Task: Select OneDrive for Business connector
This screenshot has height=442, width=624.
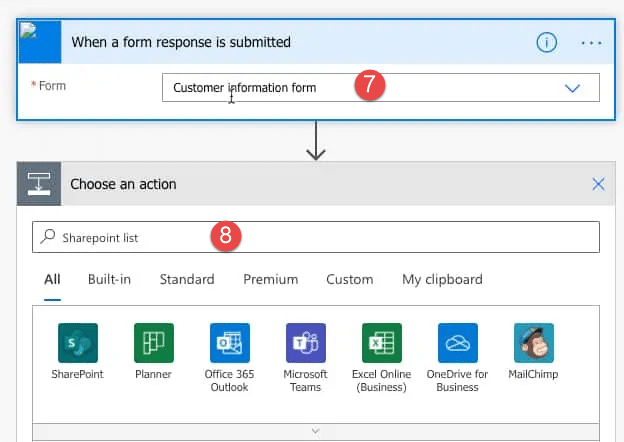Action: [x=458, y=343]
